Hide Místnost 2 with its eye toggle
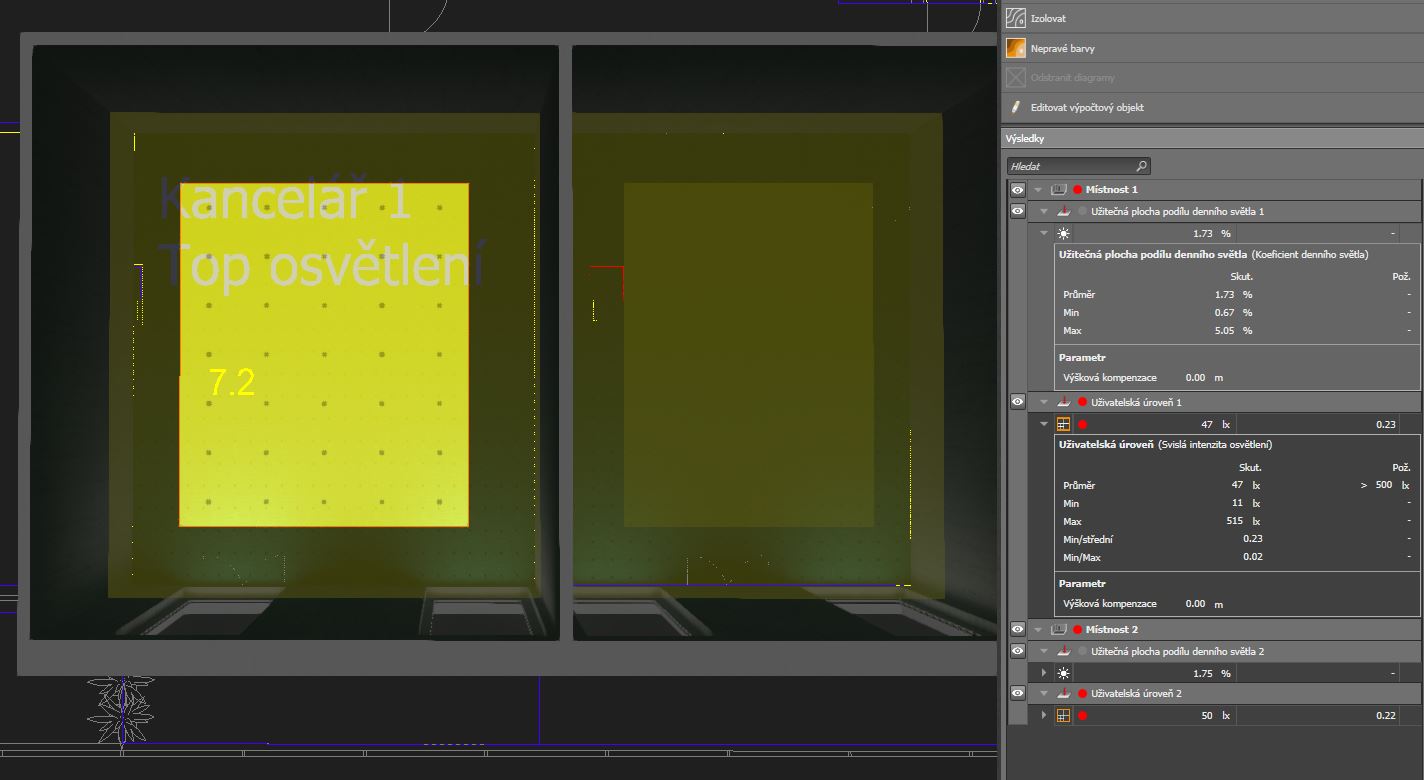This screenshot has width=1424, height=780. coord(1017,629)
